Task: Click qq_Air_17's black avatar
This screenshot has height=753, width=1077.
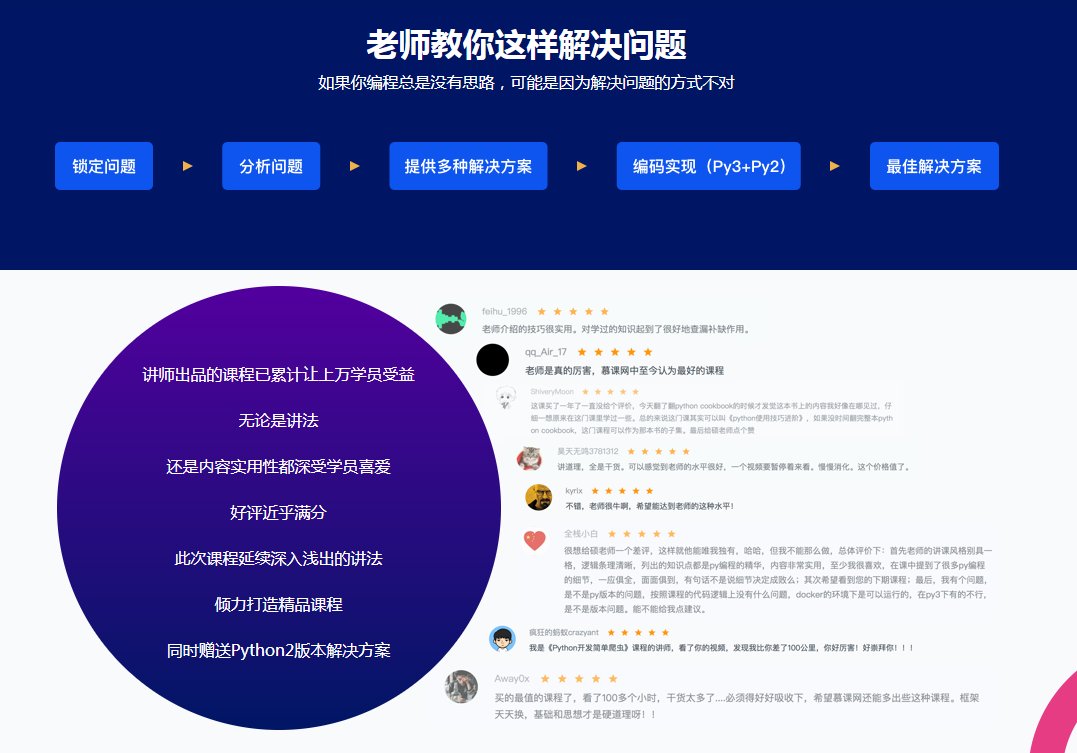Action: coord(493,360)
